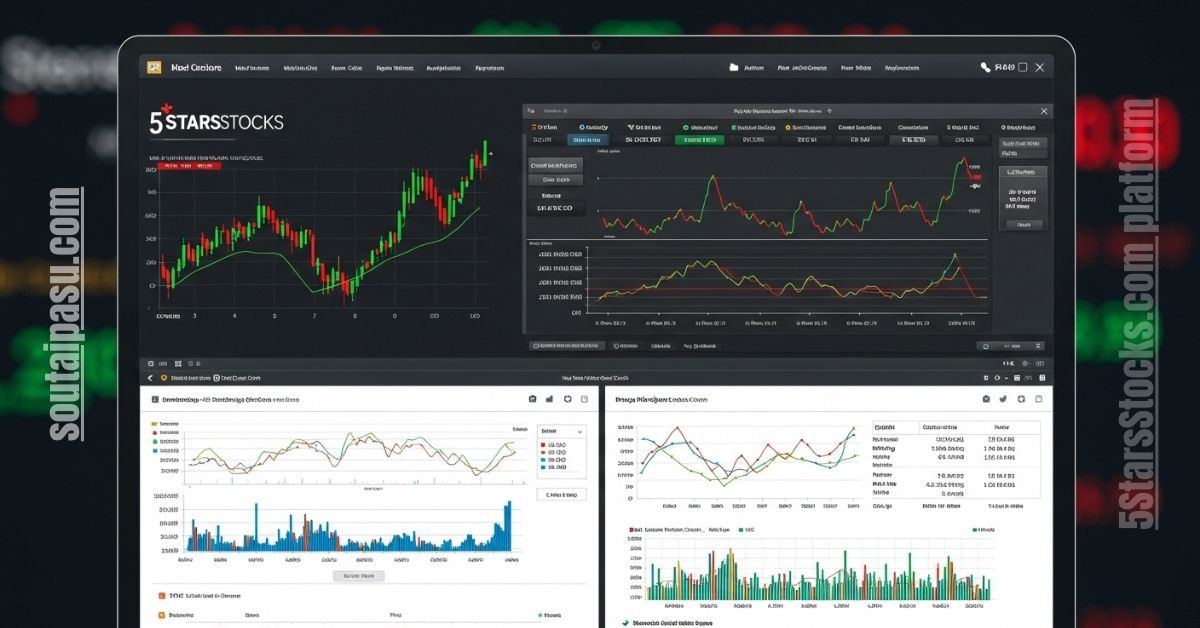Click the red swatch in lower-left legend box

pos(543,445)
